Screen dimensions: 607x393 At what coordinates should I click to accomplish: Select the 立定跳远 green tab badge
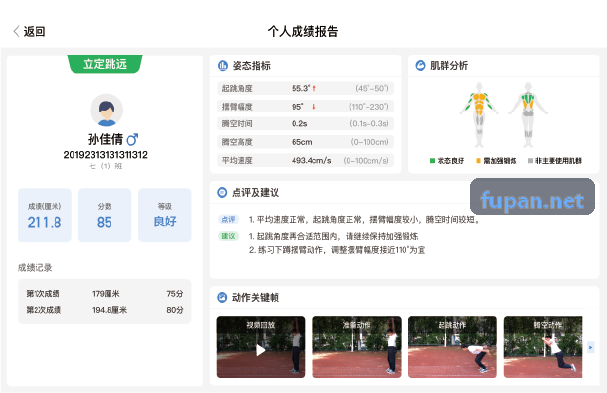[105, 64]
